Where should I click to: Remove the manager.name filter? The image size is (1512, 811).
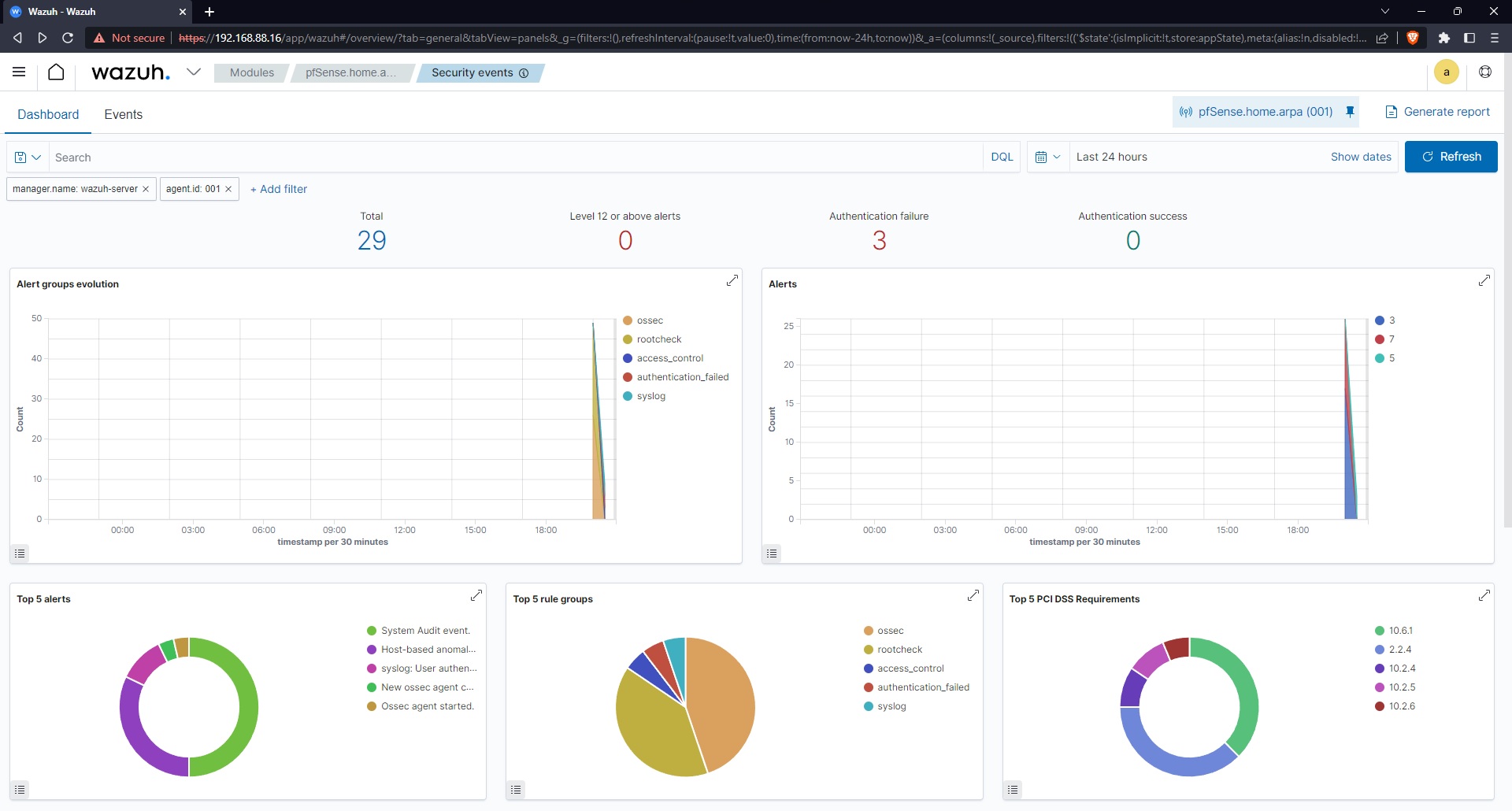click(x=146, y=189)
